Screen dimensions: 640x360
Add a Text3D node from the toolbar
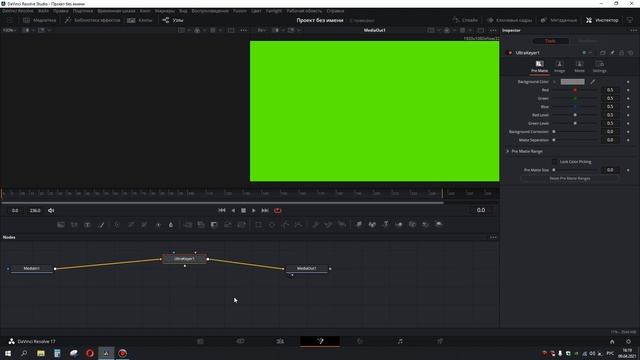[x=385, y=224]
